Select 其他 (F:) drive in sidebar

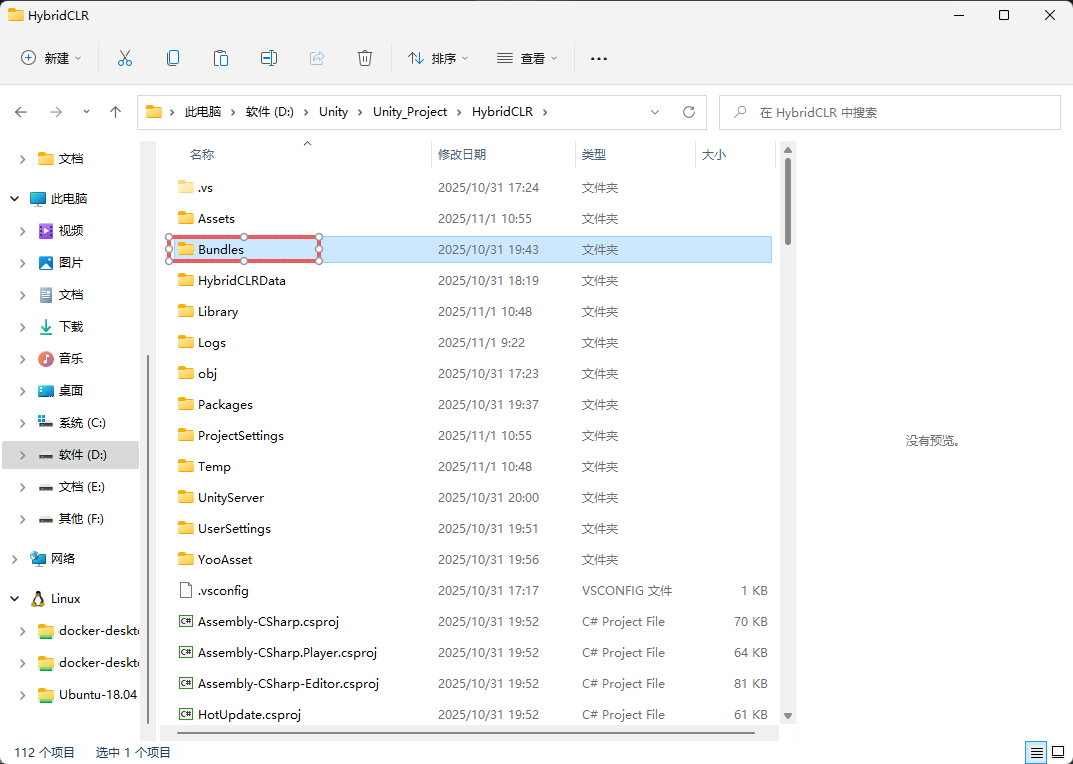(x=71, y=519)
